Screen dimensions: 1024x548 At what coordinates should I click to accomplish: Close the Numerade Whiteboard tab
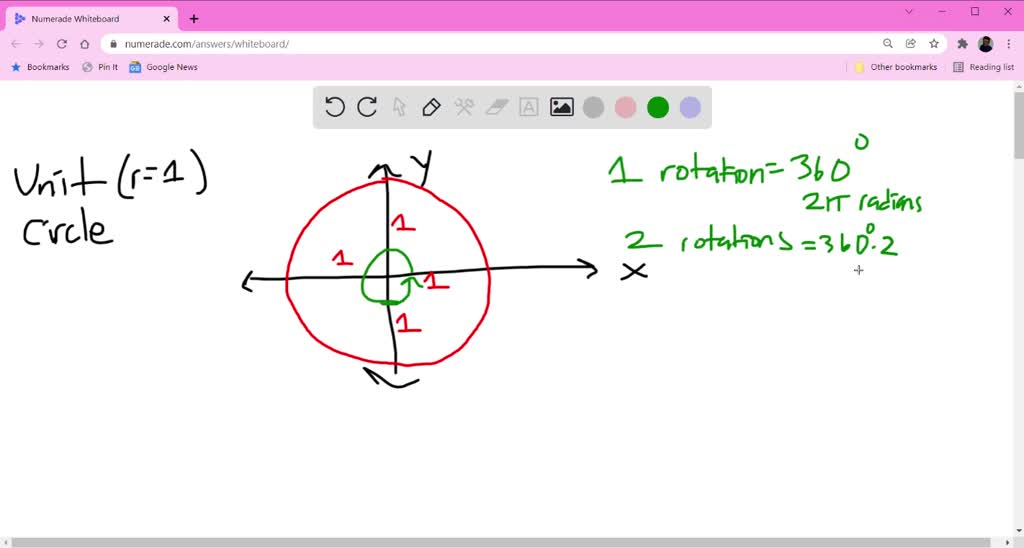click(x=167, y=19)
